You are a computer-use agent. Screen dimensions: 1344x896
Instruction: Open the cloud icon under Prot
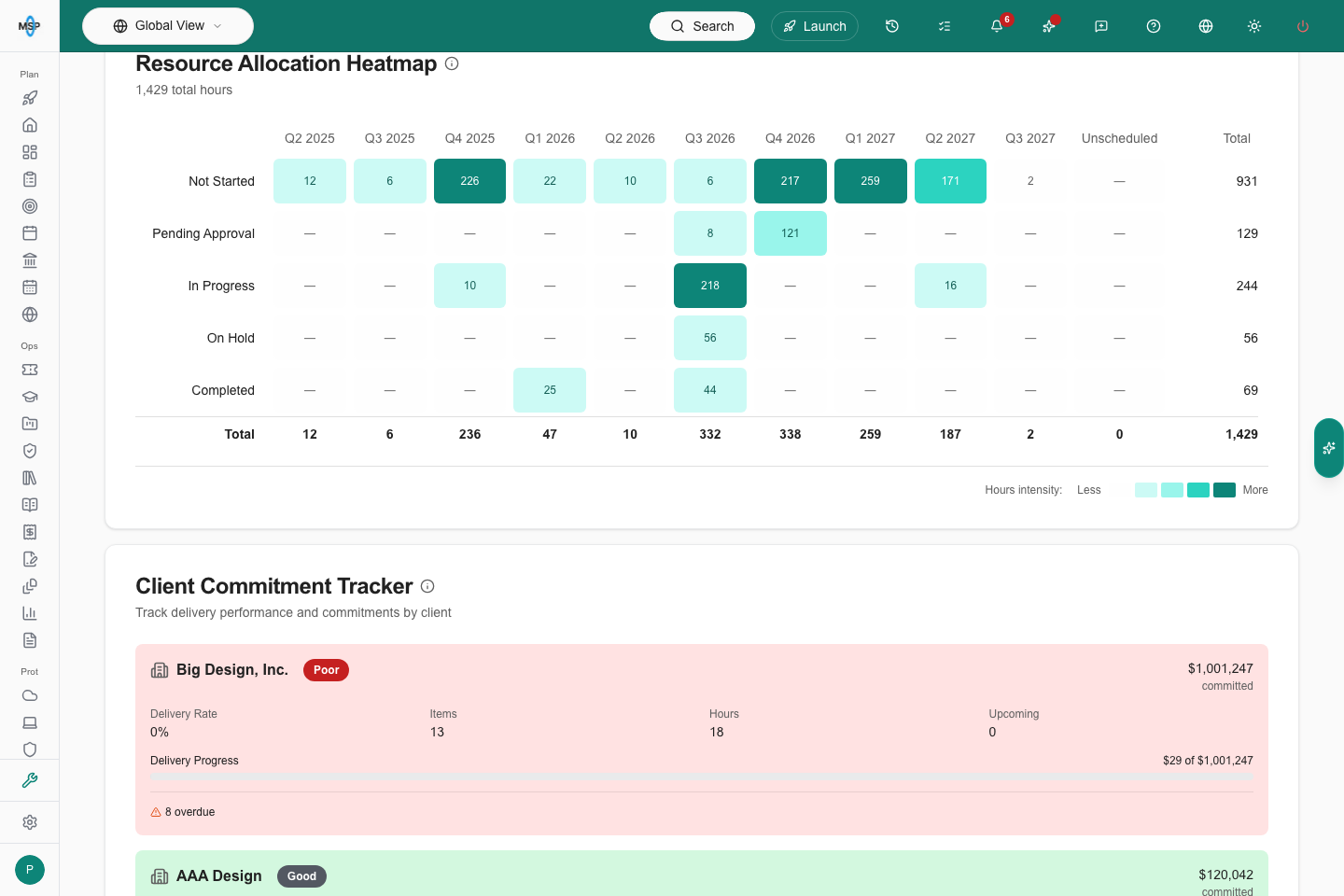pyautogui.click(x=30, y=695)
